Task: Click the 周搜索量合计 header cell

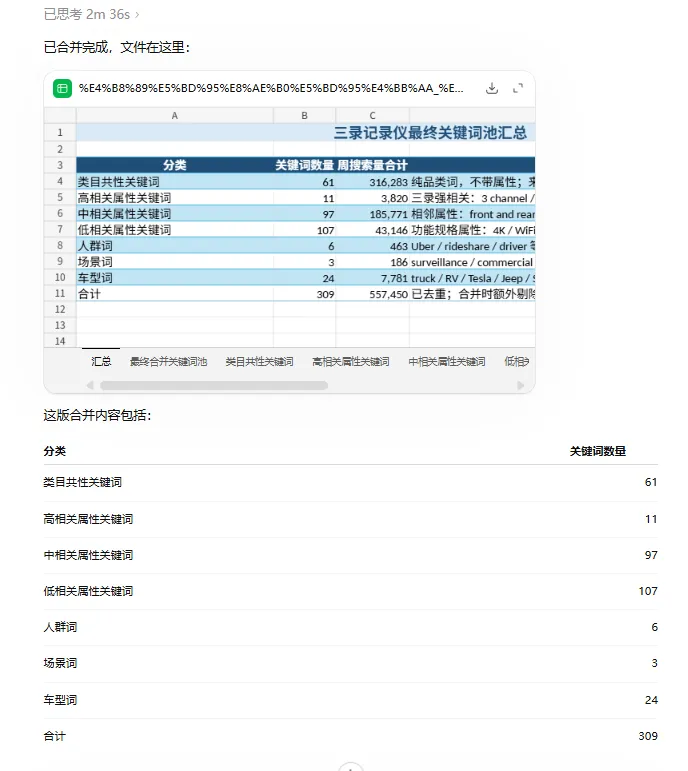Action: [372, 165]
